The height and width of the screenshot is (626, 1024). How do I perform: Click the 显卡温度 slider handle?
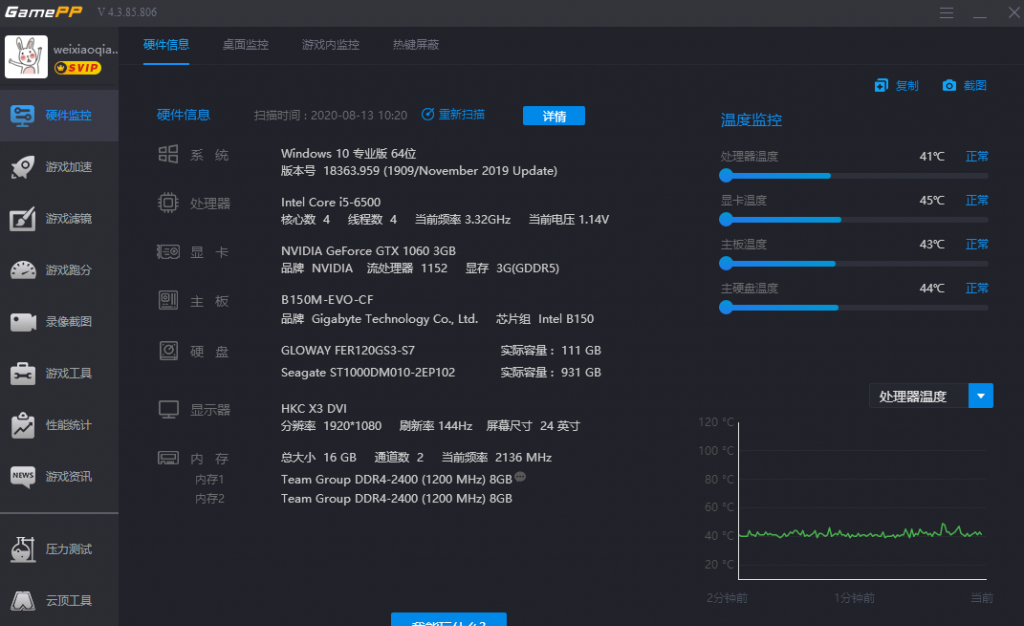click(726, 219)
